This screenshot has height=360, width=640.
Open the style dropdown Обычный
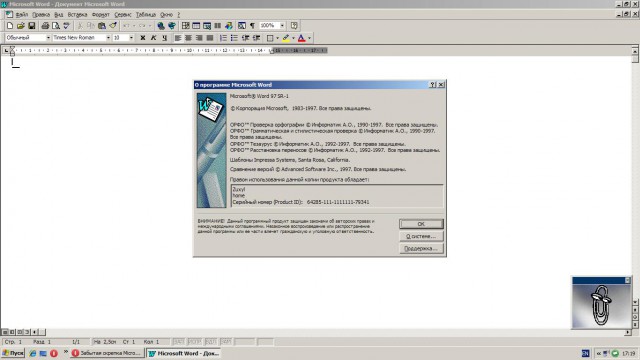pyautogui.click(x=48, y=38)
